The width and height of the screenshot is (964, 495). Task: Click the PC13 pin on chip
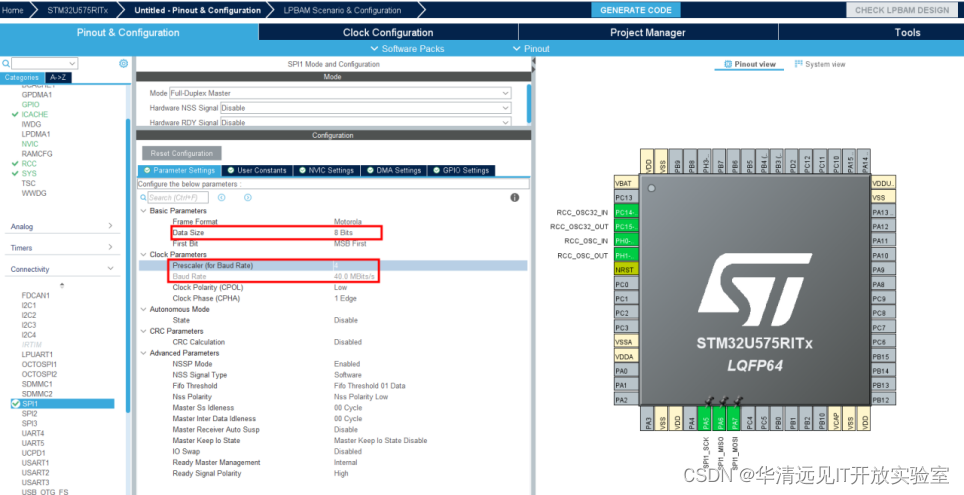(626, 197)
